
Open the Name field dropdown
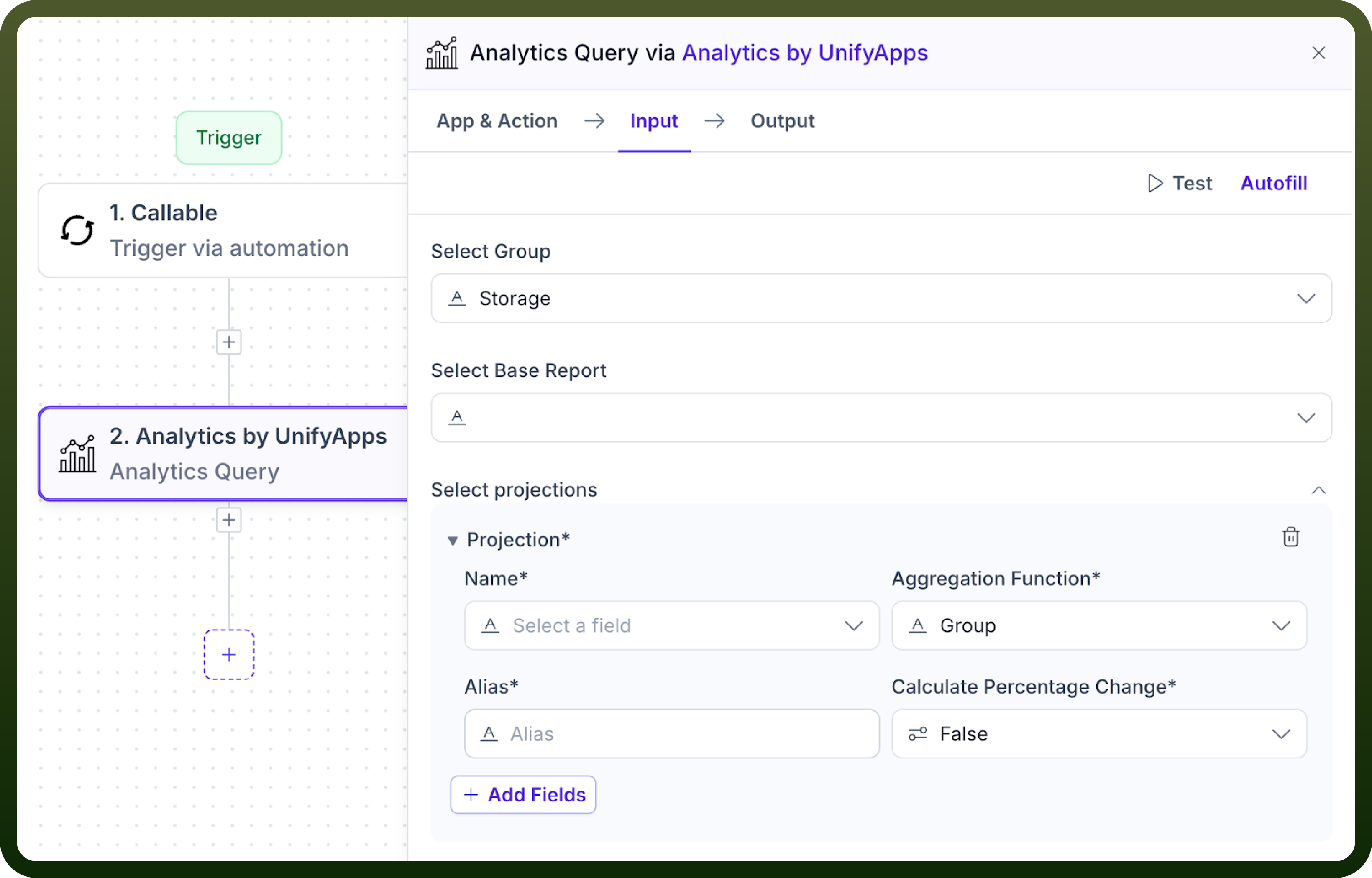click(x=672, y=625)
